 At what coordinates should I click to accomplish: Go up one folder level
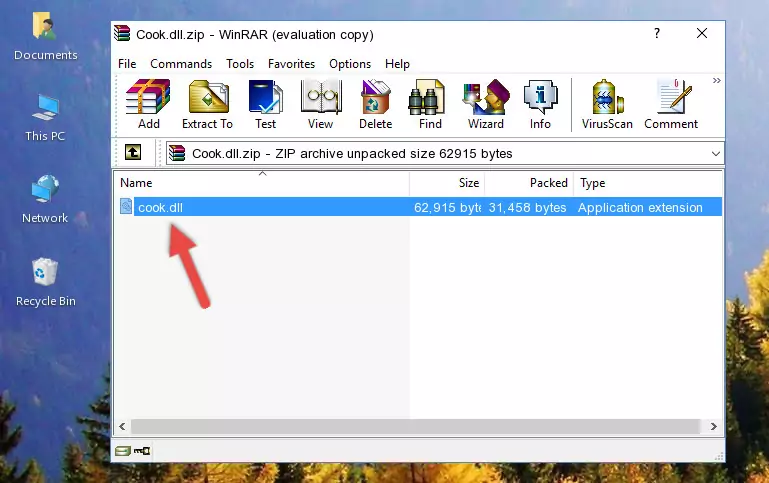[133, 153]
